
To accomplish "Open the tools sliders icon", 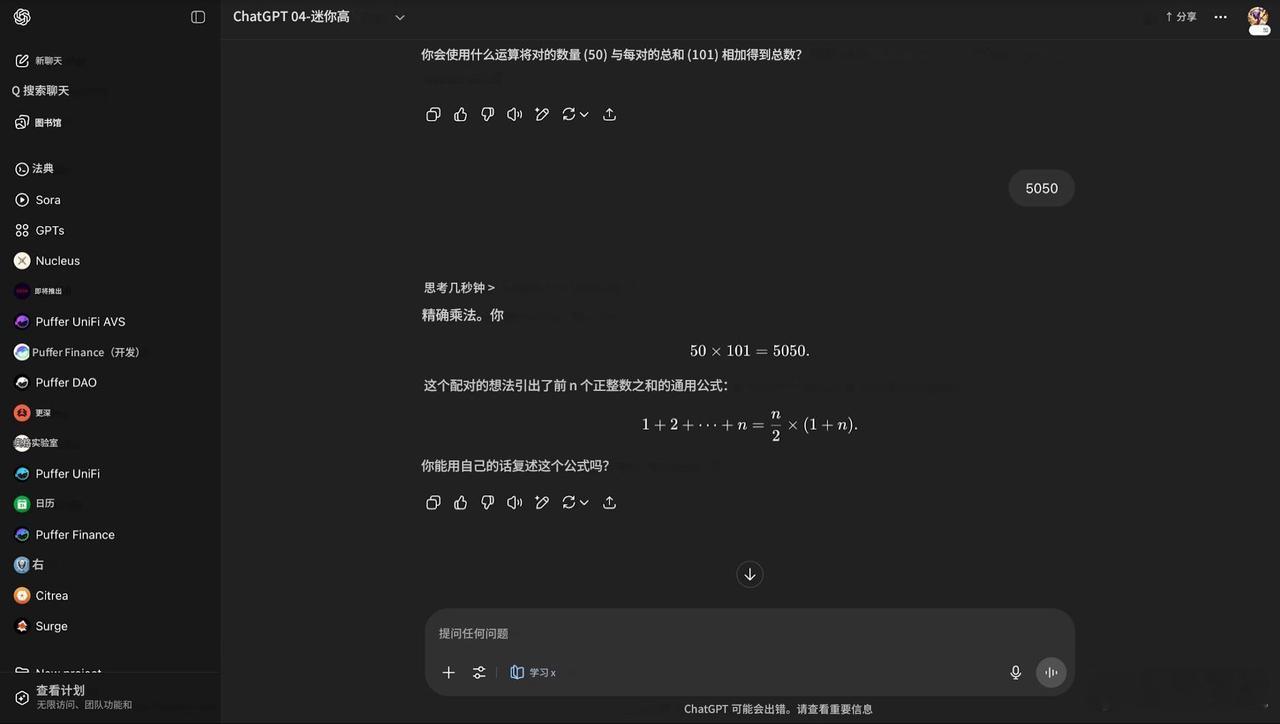I will coord(479,673).
